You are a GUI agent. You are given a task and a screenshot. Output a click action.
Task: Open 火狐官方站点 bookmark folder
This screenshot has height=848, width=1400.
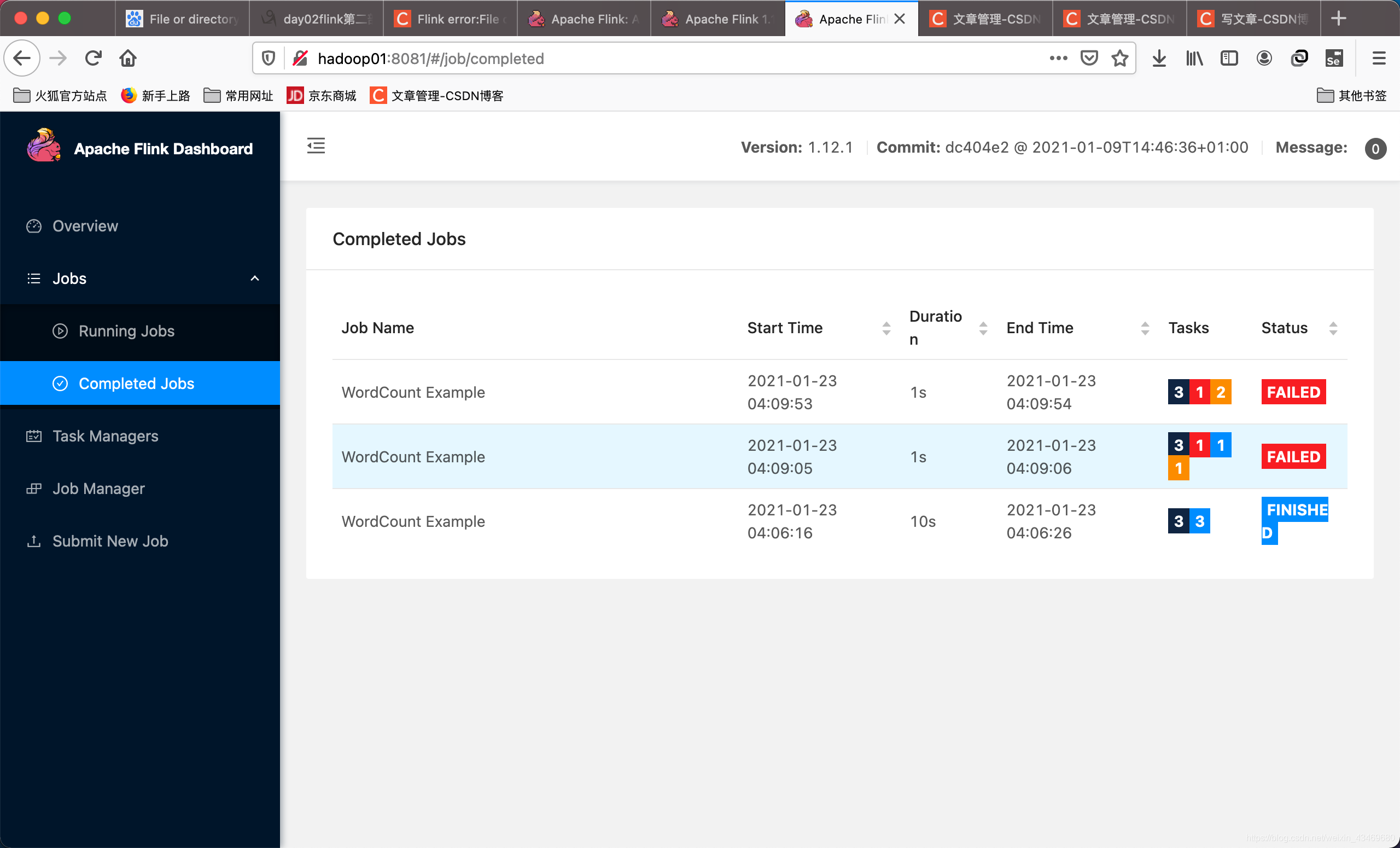click(60, 96)
